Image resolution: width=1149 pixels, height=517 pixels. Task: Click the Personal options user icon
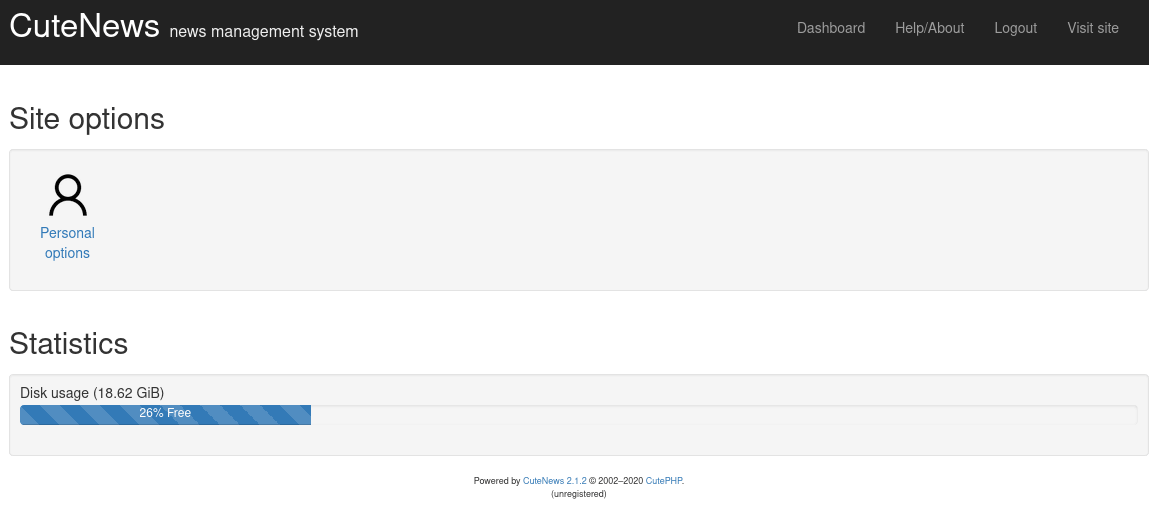pyautogui.click(x=67, y=196)
